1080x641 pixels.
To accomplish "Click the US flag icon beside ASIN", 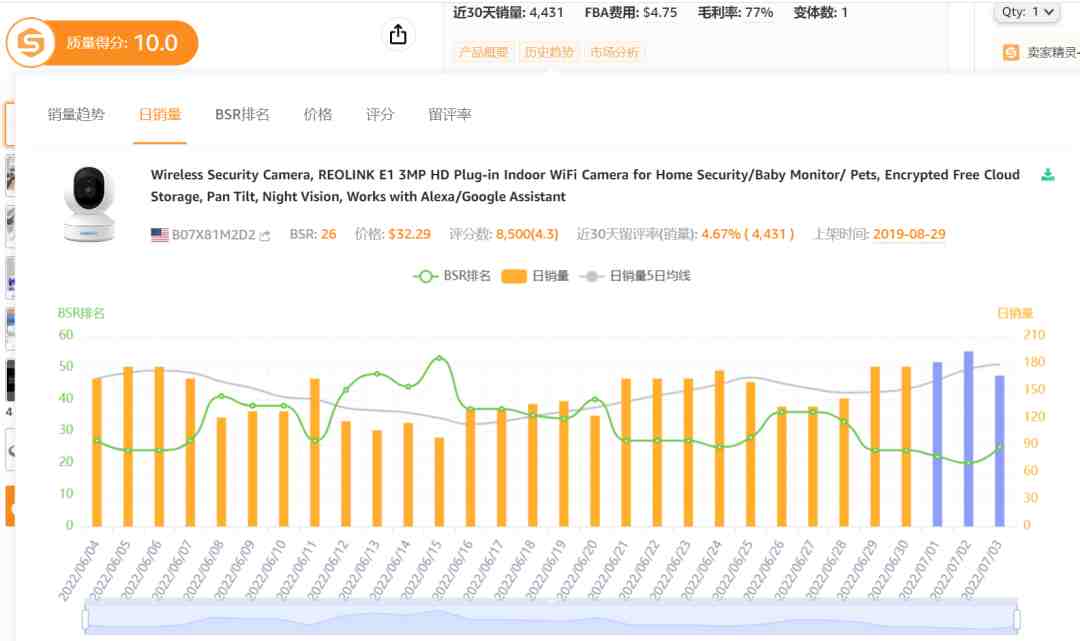I will click(x=159, y=235).
